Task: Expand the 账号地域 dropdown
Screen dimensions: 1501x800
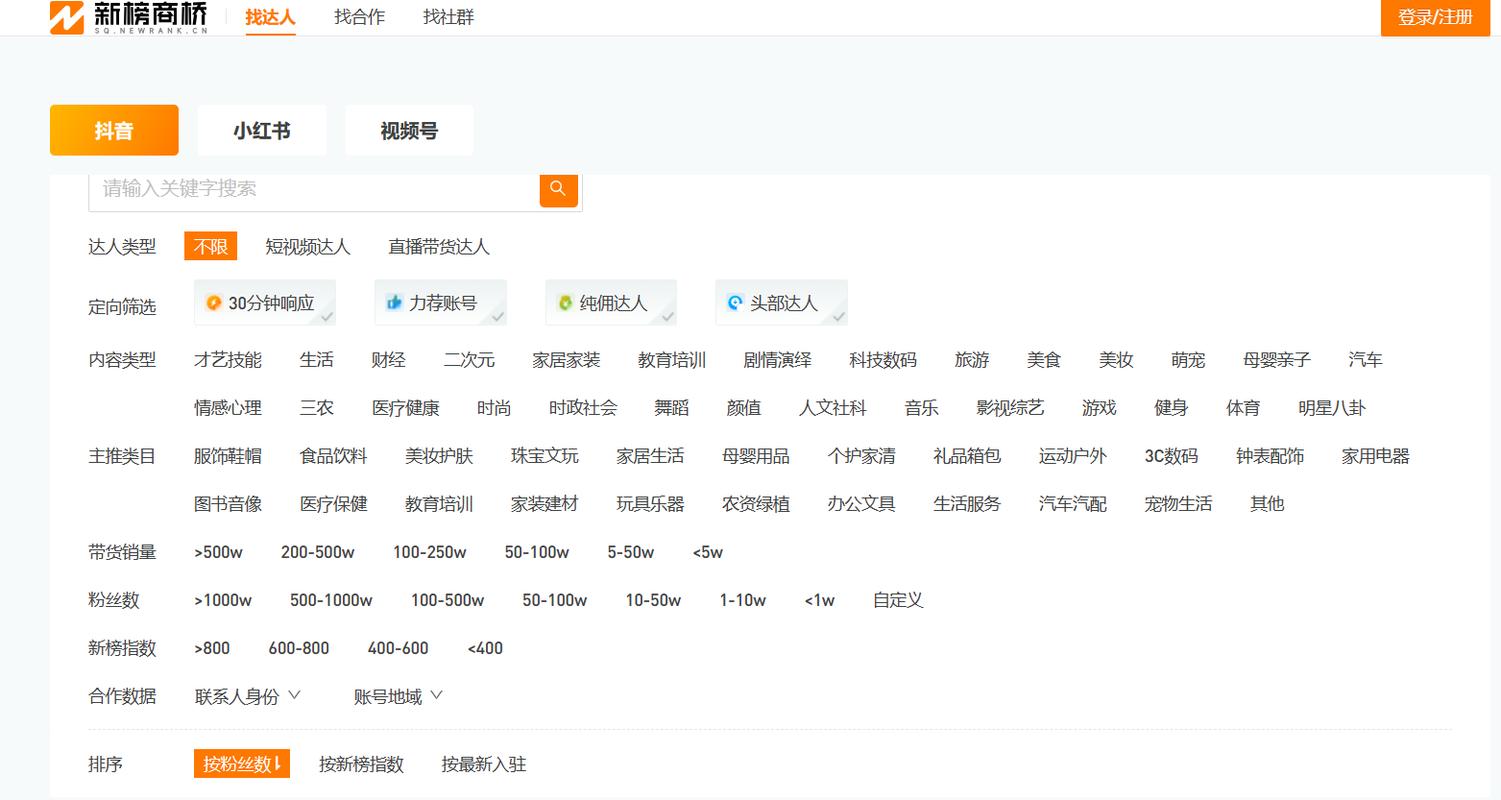Action: point(398,697)
